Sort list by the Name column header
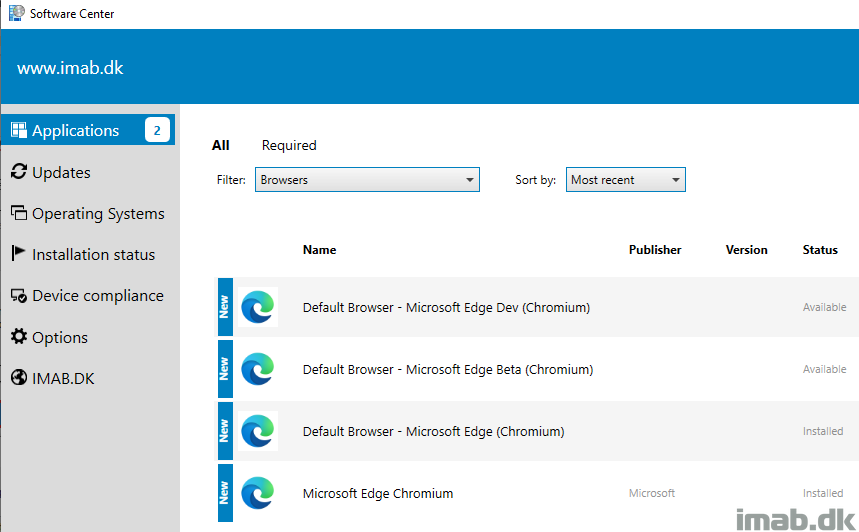The image size is (859, 532). (319, 249)
